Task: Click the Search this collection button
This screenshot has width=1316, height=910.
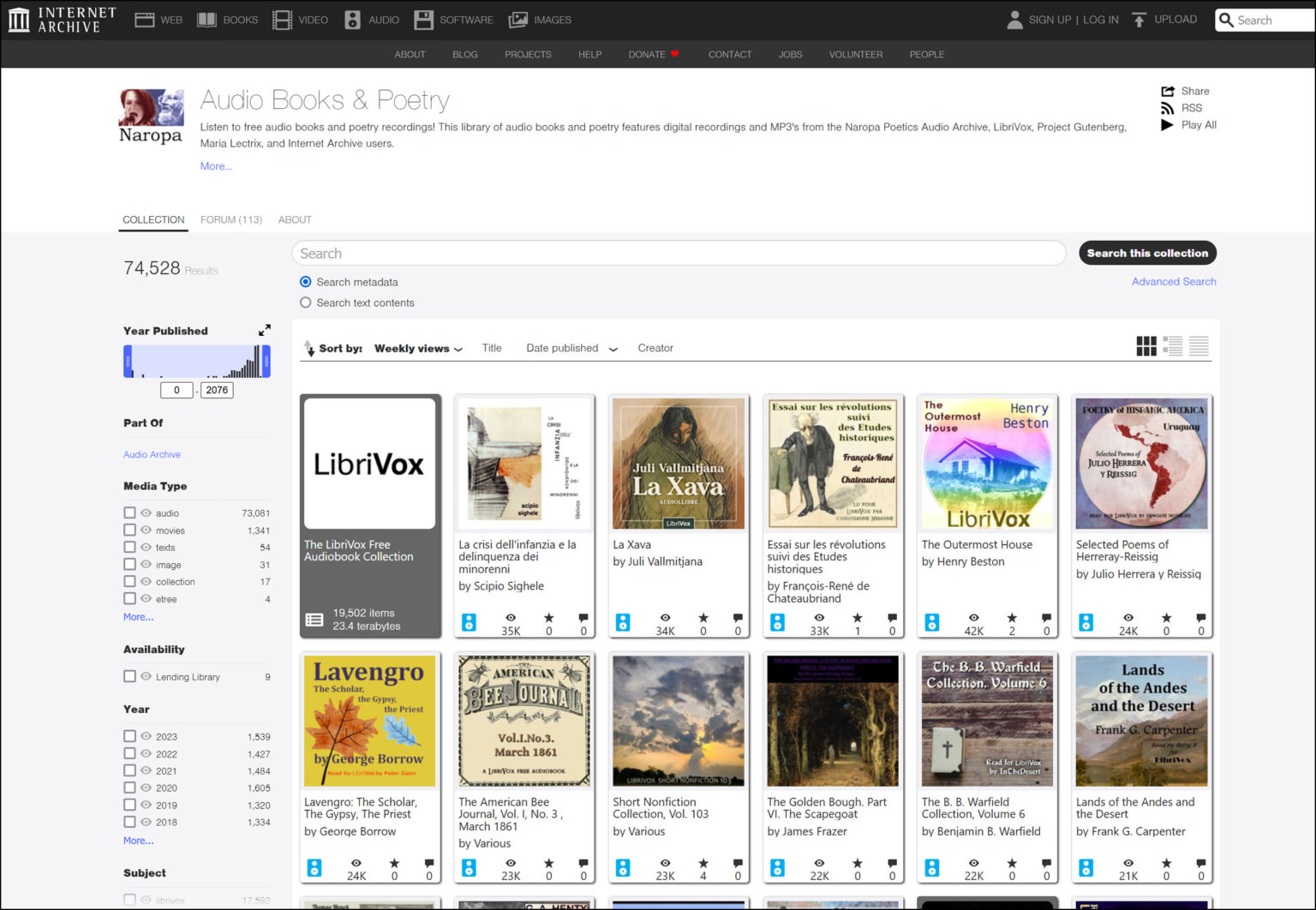Action: click(1147, 253)
